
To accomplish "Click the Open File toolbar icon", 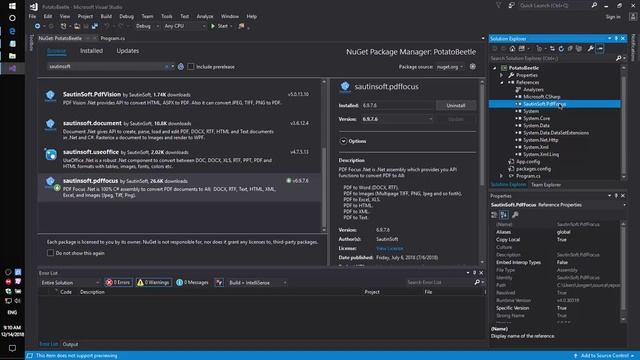I will [x=77, y=26].
